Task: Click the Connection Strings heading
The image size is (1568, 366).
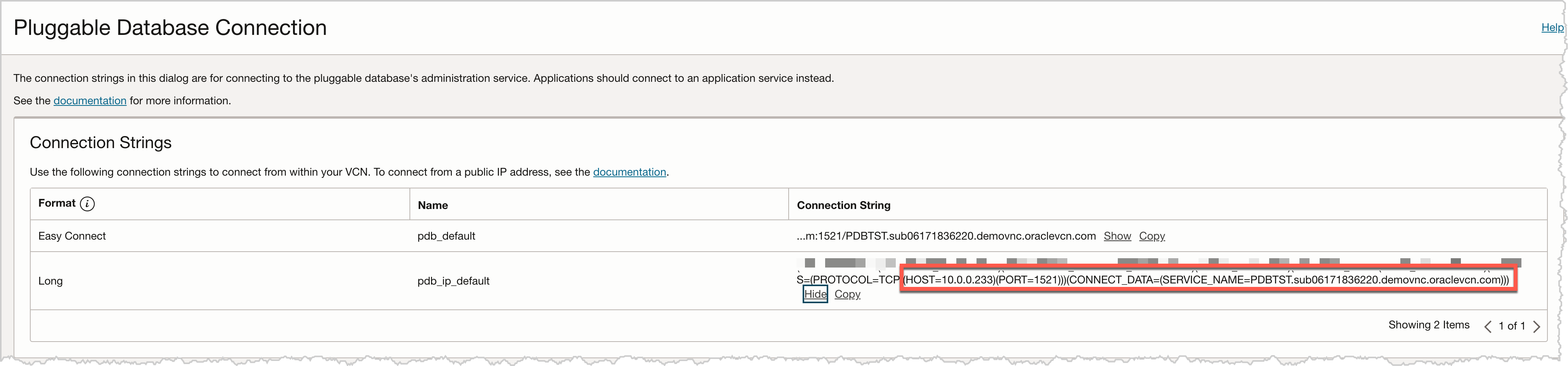Action: tap(101, 142)
